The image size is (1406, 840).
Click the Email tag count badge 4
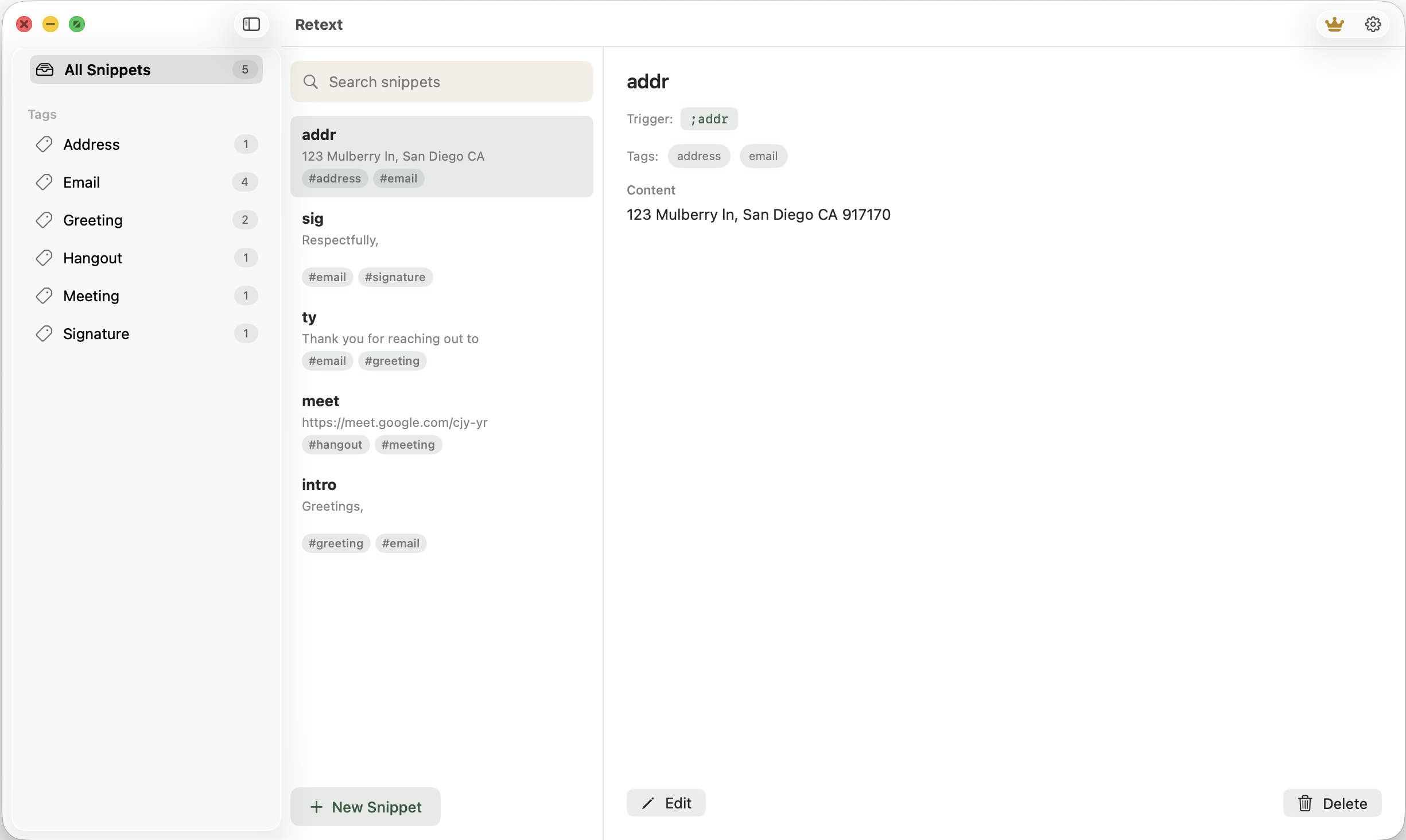pos(245,182)
